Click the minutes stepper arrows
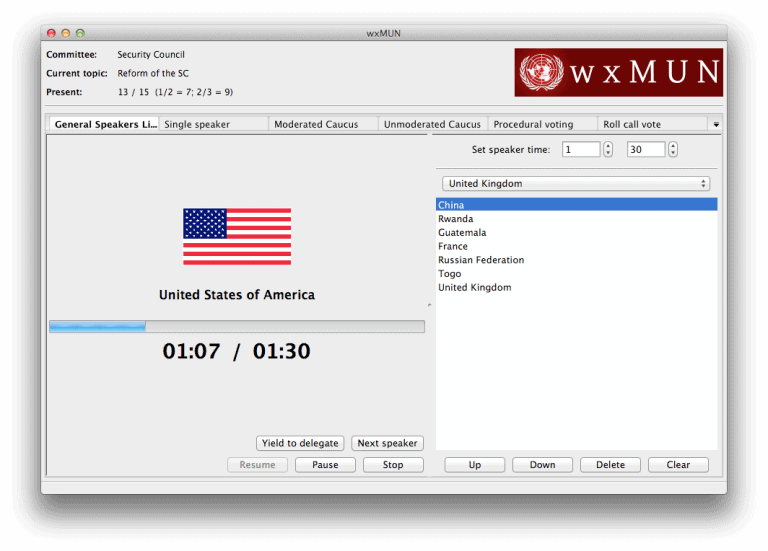 pos(608,149)
